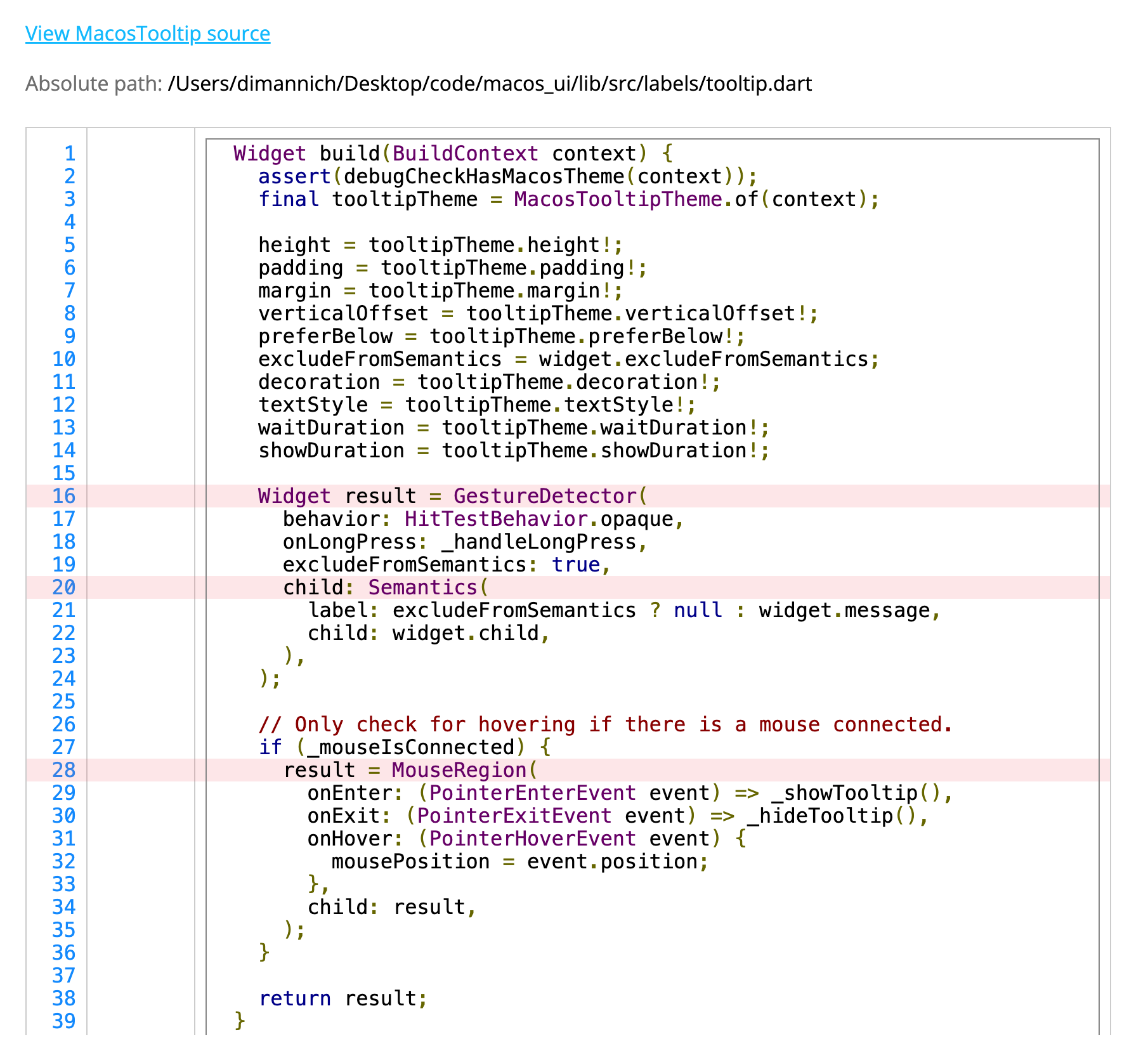This screenshot has height=1039, width=1148.
Task: Click line number 1
Action: click(70, 154)
